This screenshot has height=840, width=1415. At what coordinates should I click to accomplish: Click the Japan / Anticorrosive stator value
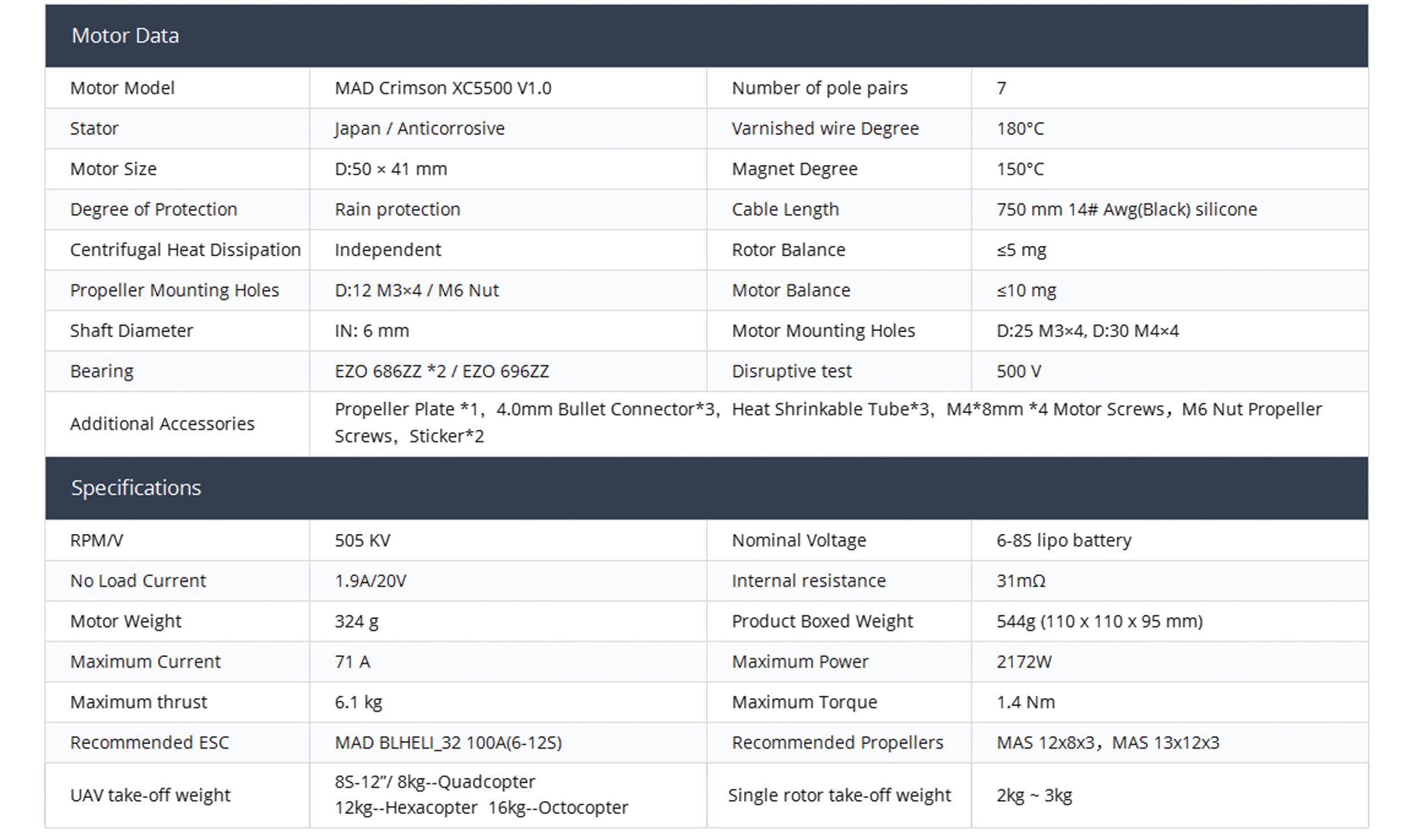(419, 128)
